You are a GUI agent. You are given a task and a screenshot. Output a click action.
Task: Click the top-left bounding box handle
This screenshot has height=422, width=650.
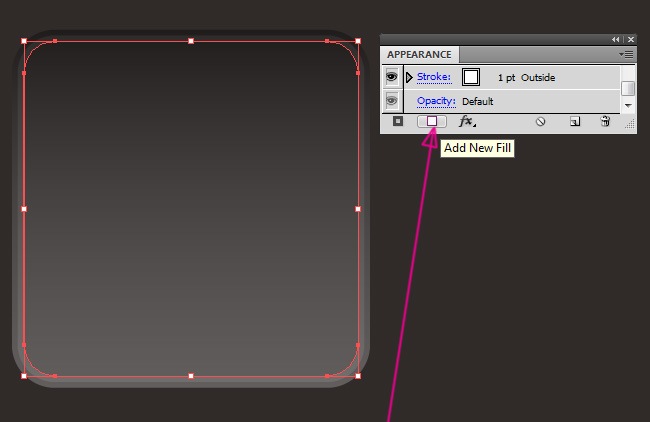point(24,41)
